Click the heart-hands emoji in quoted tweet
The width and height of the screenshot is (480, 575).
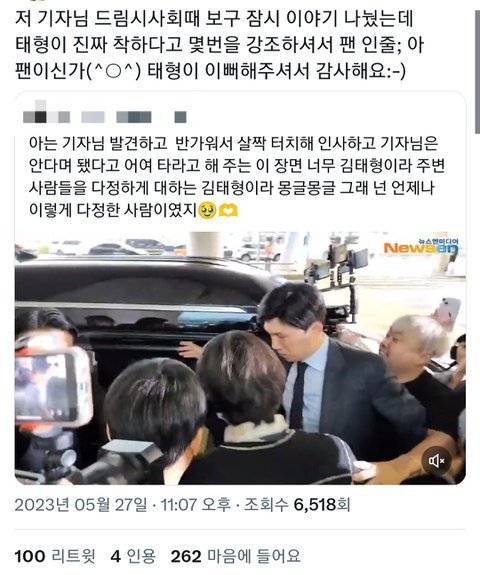pos(228,211)
